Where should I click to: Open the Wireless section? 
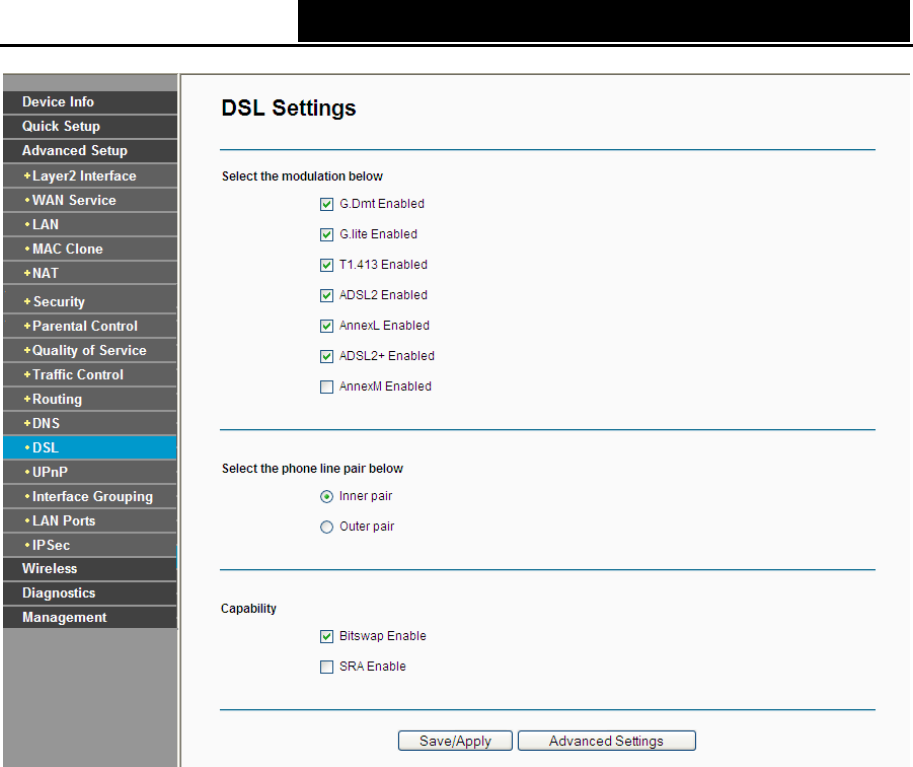click(90, 569)
